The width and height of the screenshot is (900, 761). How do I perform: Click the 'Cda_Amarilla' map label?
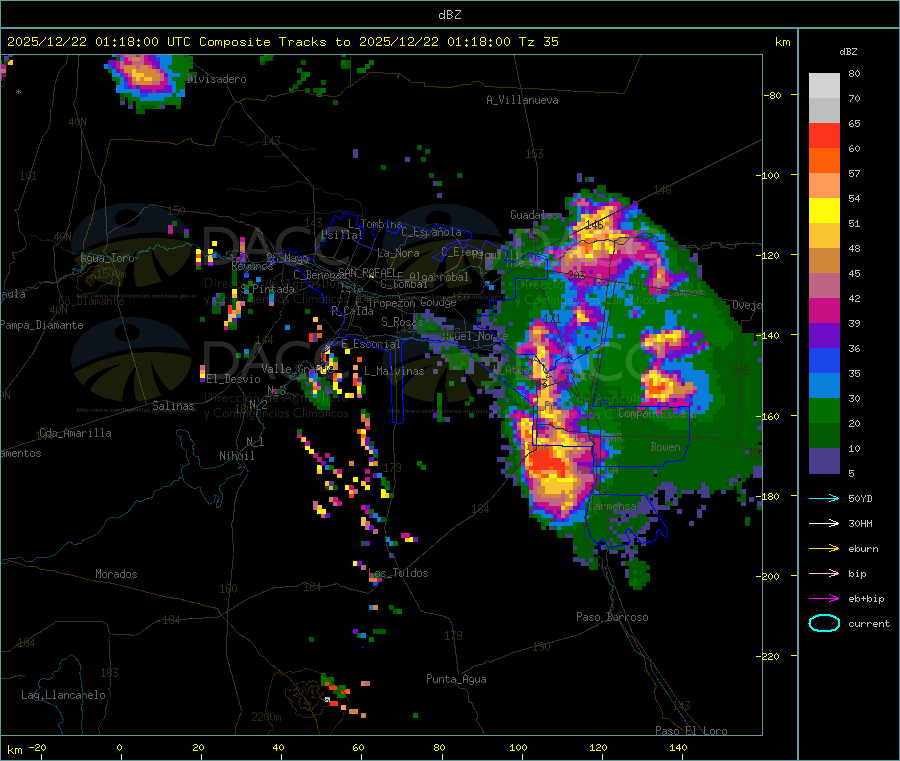tap(75, 433)
